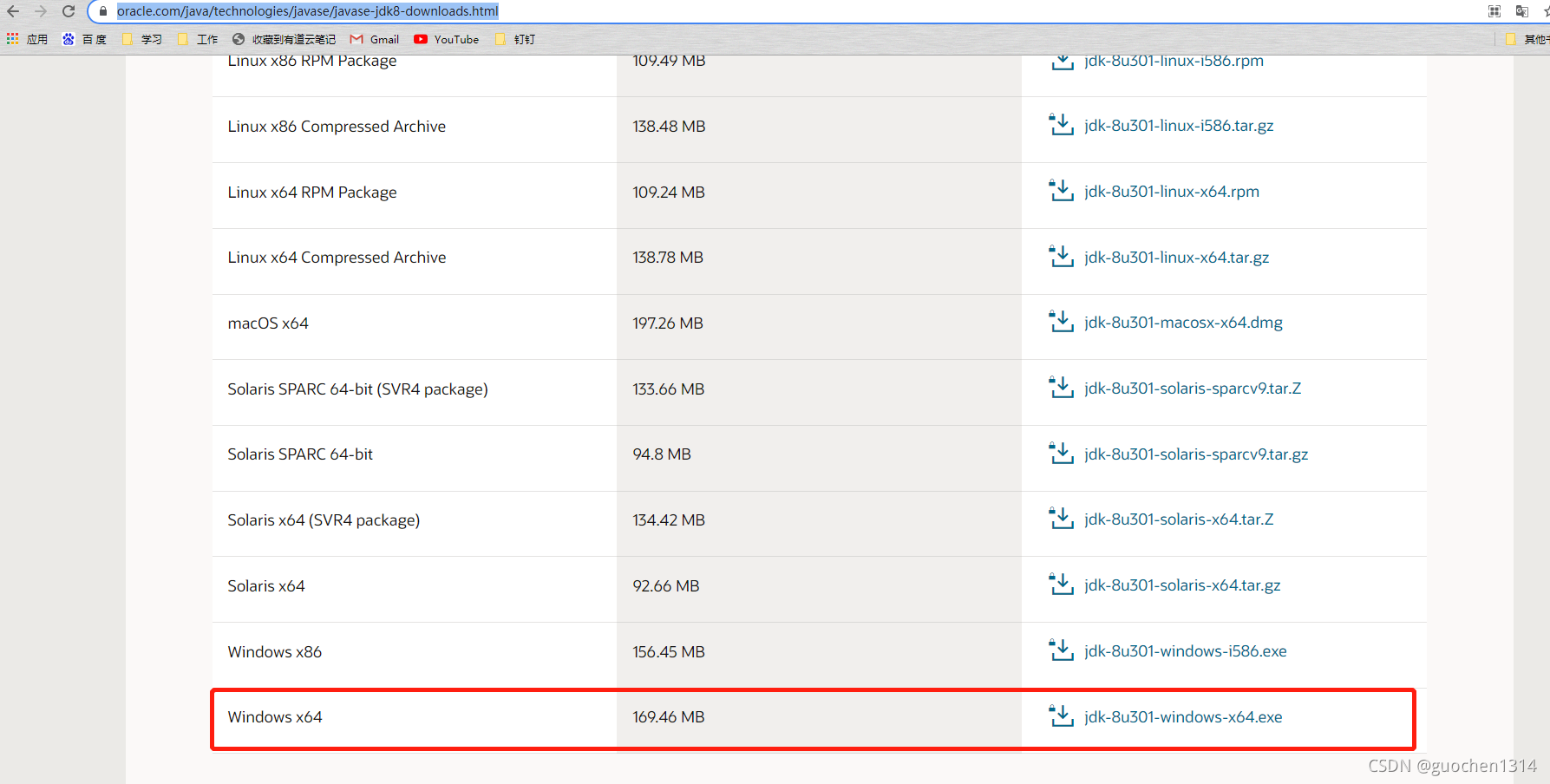The height and width of the screenshot is (784, 1550).
Task: Select the Solaris x64 (SVR4 package) text
Action: pyautogui.click(x=324, y=520)
